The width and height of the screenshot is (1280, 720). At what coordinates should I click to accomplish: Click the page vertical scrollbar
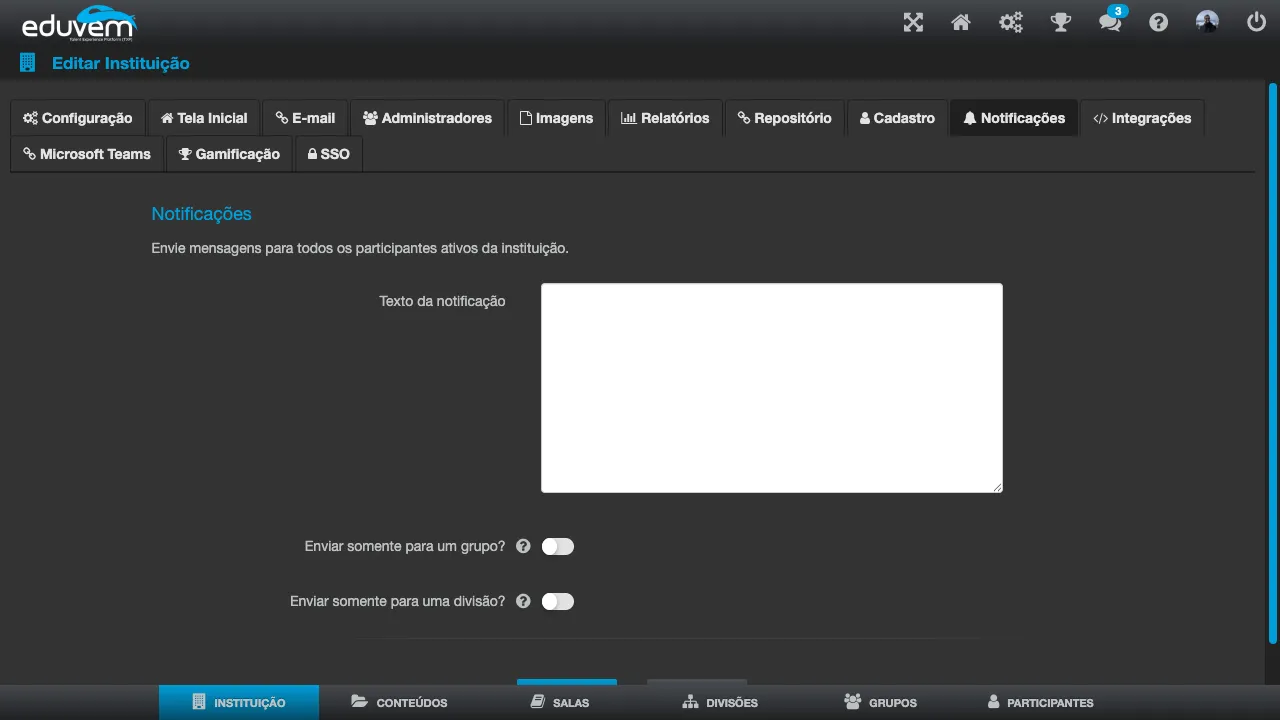pos(1273,362)
